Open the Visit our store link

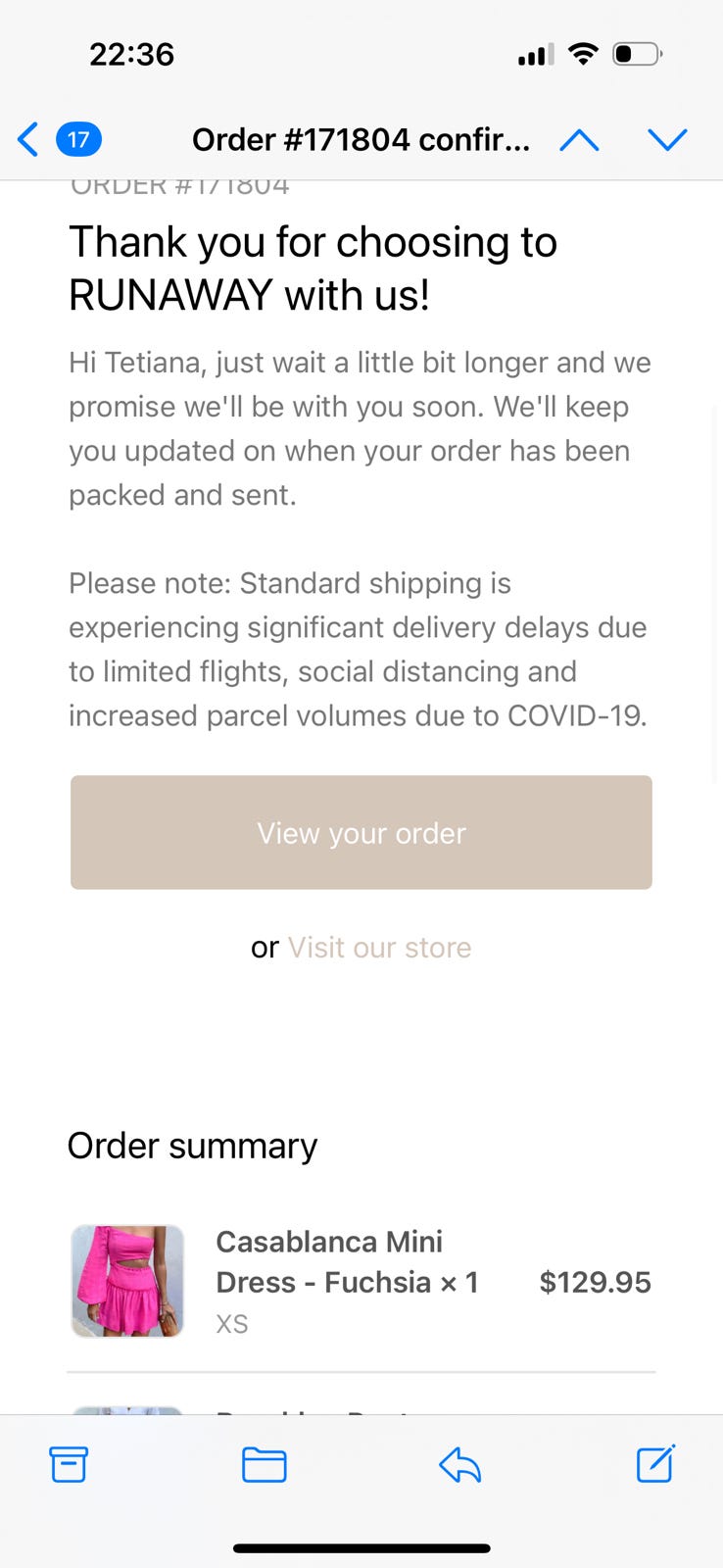(x=379, y=948)
